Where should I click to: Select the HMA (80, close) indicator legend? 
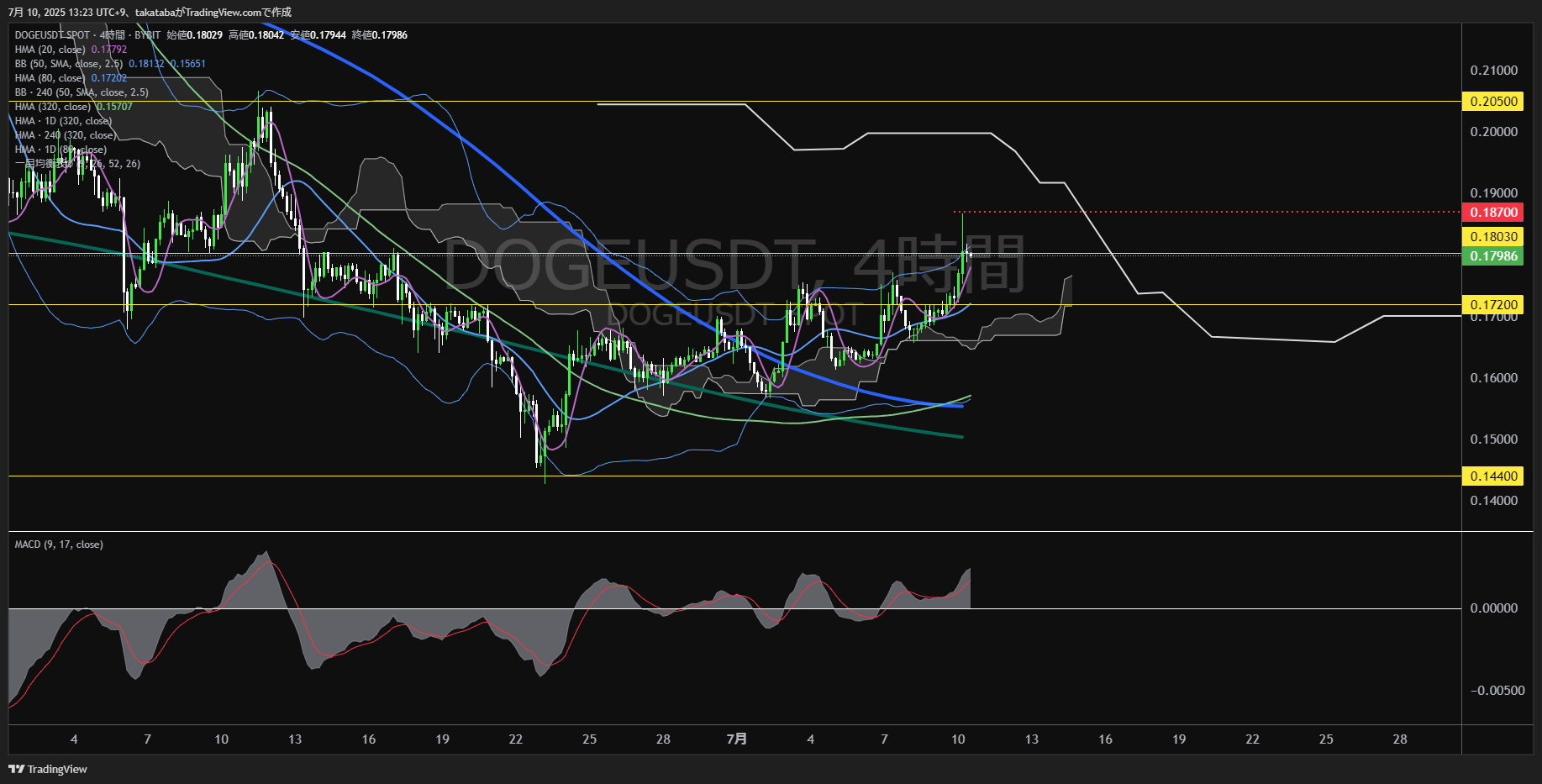coord(50,78)
